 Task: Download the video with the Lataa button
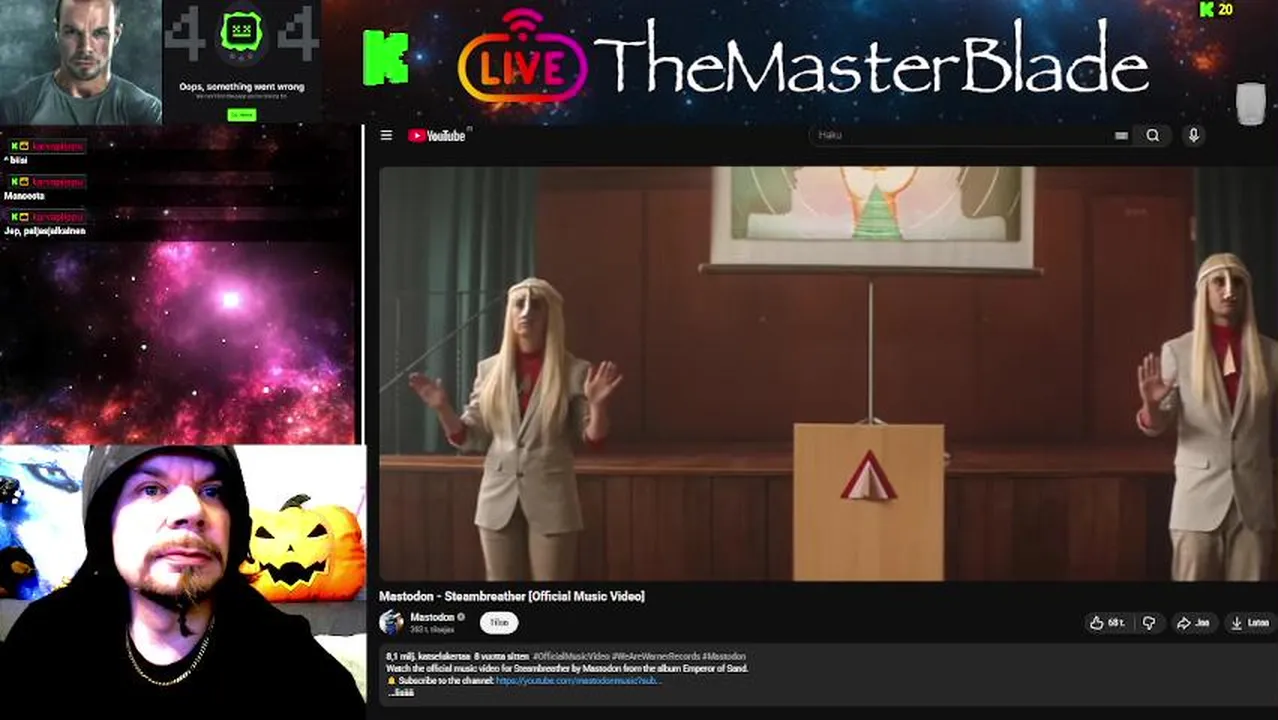[x=1250, y=622]
